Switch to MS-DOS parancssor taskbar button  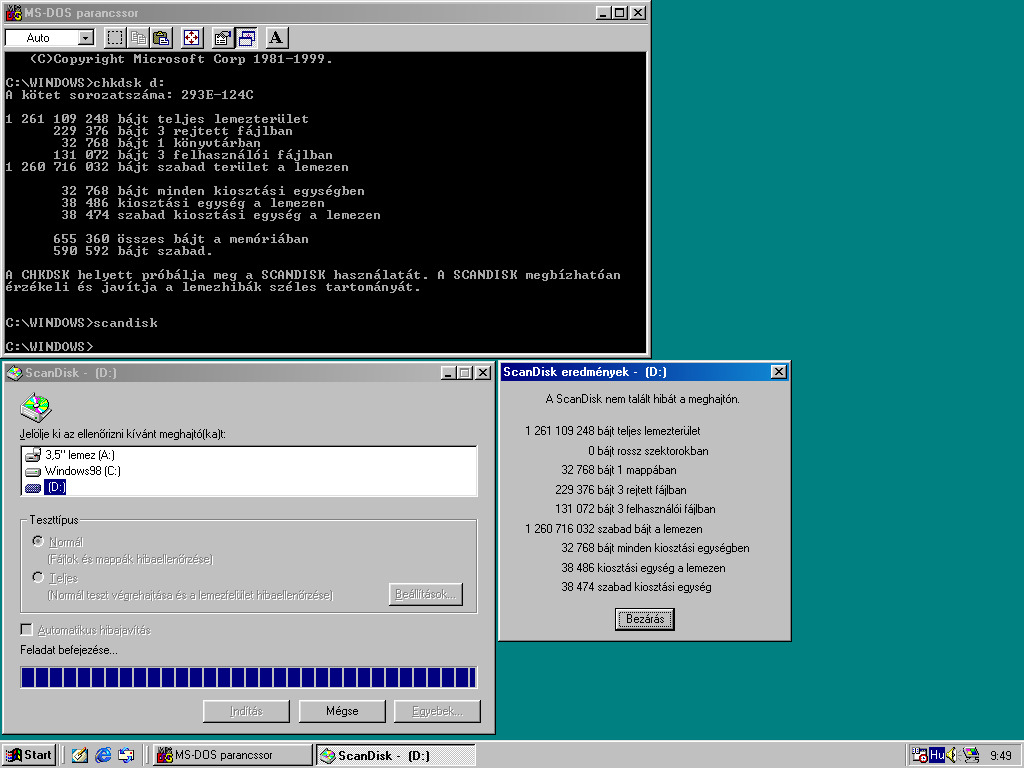pyautogui.click(x=233, y=755)
